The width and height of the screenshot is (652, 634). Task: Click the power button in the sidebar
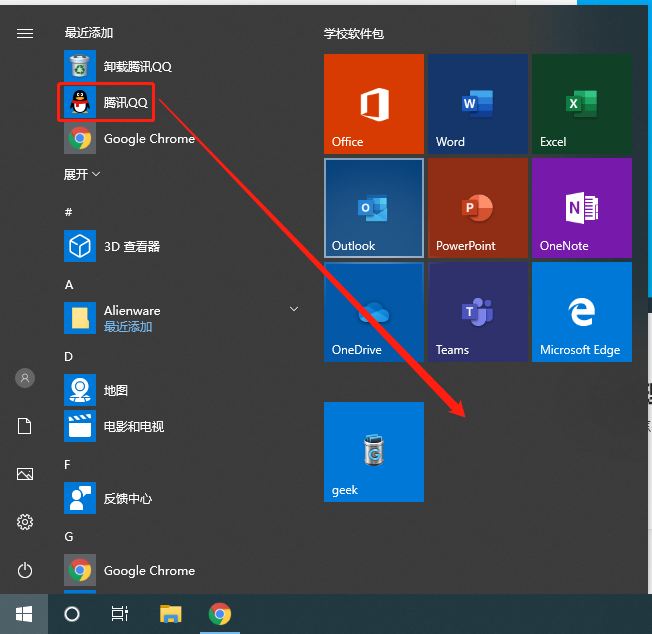click(25, 570)
